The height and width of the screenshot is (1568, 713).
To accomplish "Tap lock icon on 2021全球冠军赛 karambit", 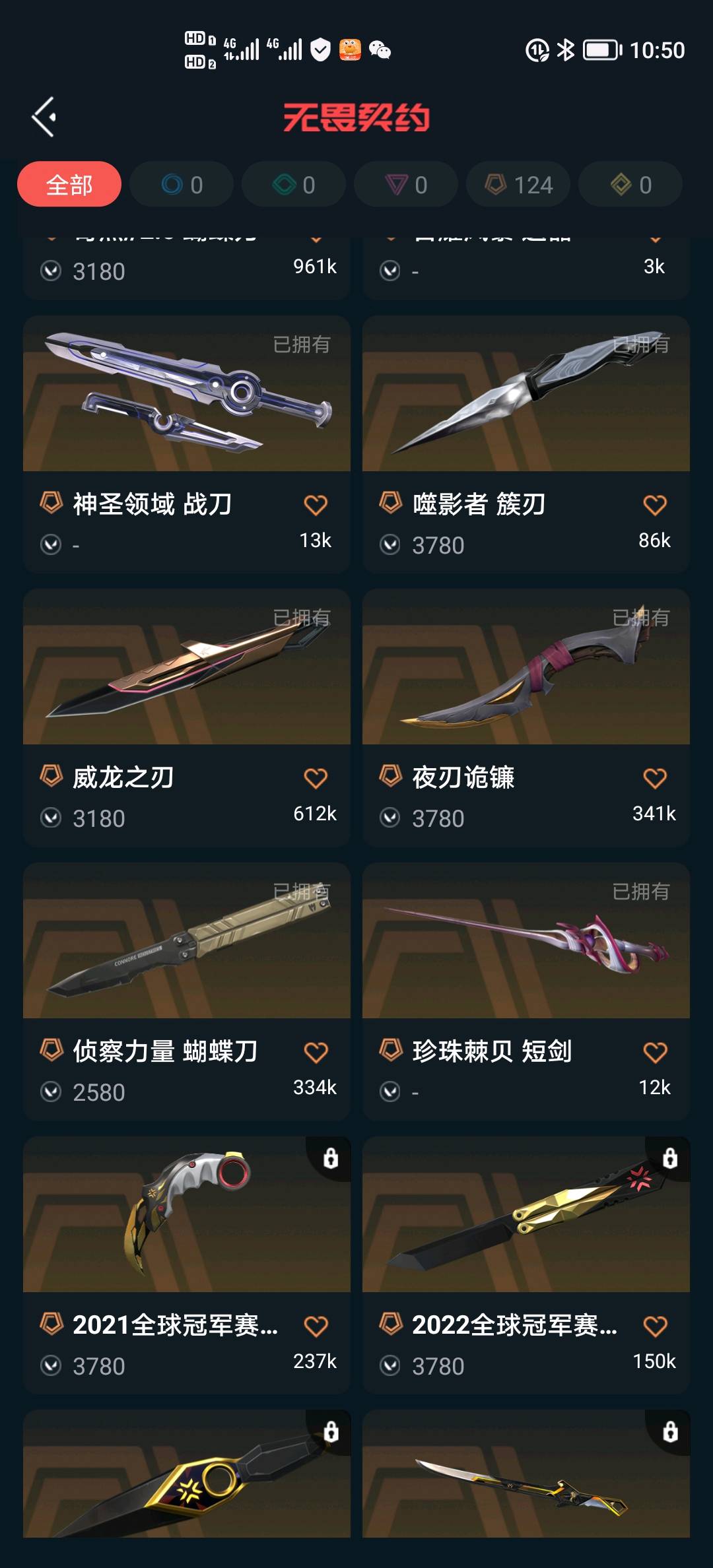I will [331, 1158].
